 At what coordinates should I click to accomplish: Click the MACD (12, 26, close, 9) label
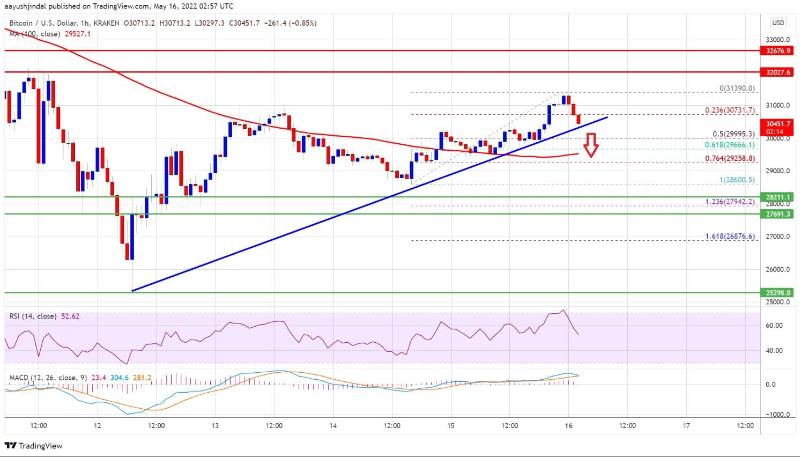point(48,378)
